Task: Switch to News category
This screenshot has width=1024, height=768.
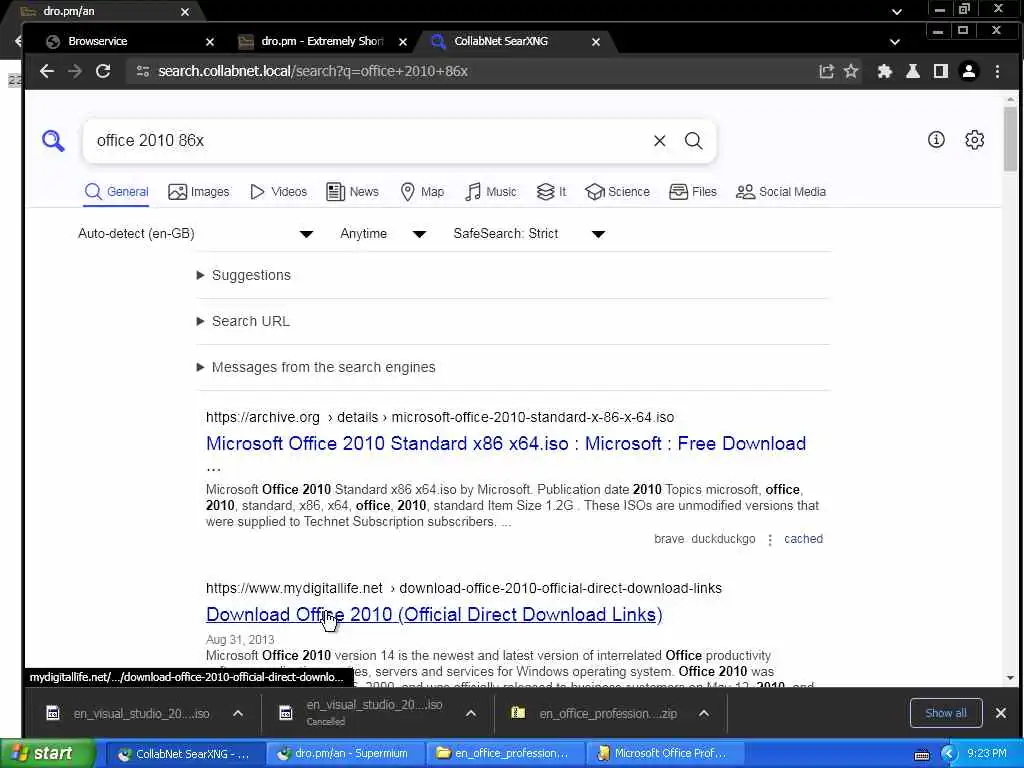Action: pos(353,192)
